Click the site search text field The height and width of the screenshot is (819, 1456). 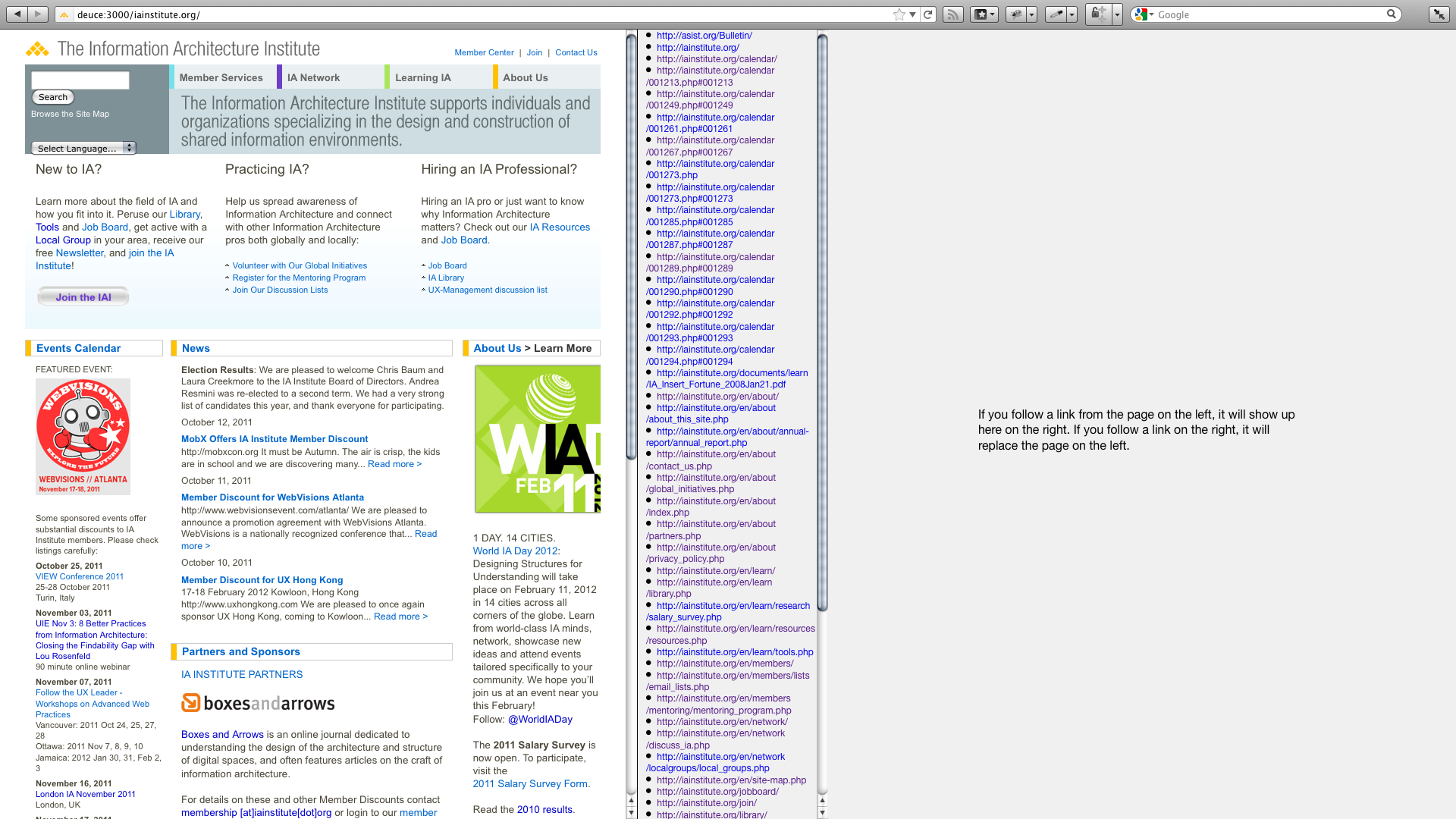pyautogui.click(x=80, y=80)
